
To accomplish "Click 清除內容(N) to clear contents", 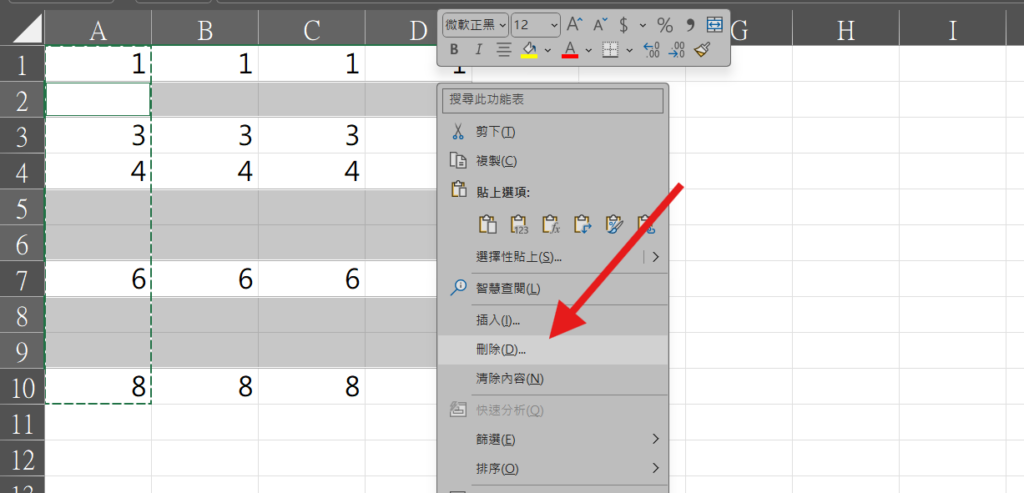I will point(510,379).
